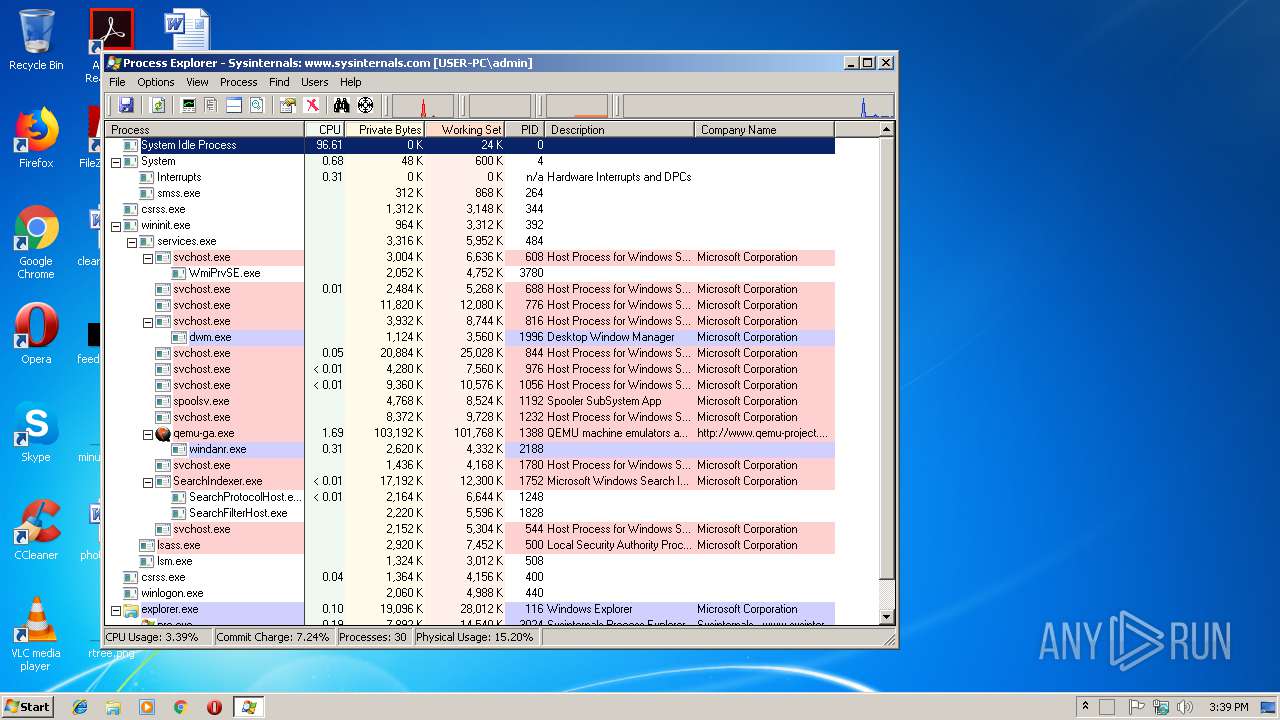The height and width of the screenshot is (720, 1280).
Task: Open the Users menu
Action: point(315,82)
